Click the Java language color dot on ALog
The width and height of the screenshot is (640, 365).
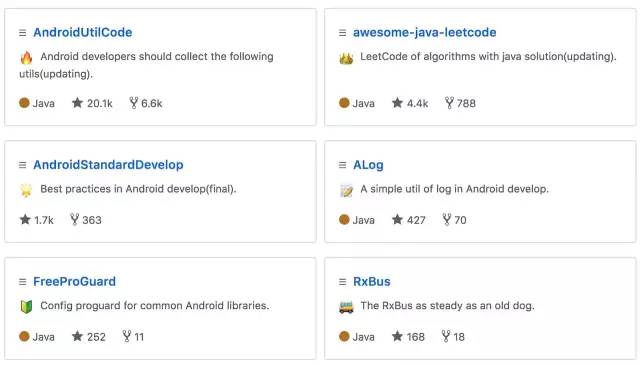click(344, 220)
